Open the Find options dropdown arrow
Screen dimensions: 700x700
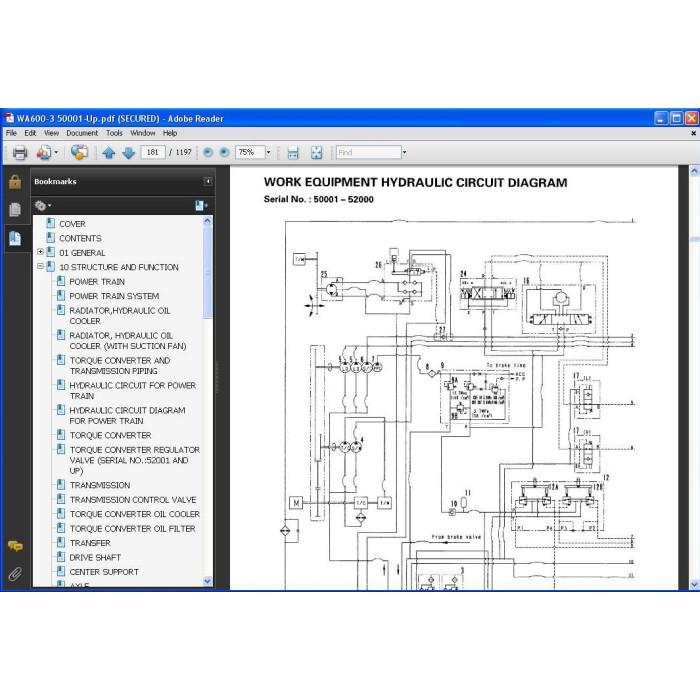pyautogui.click(x=404, y=153)
